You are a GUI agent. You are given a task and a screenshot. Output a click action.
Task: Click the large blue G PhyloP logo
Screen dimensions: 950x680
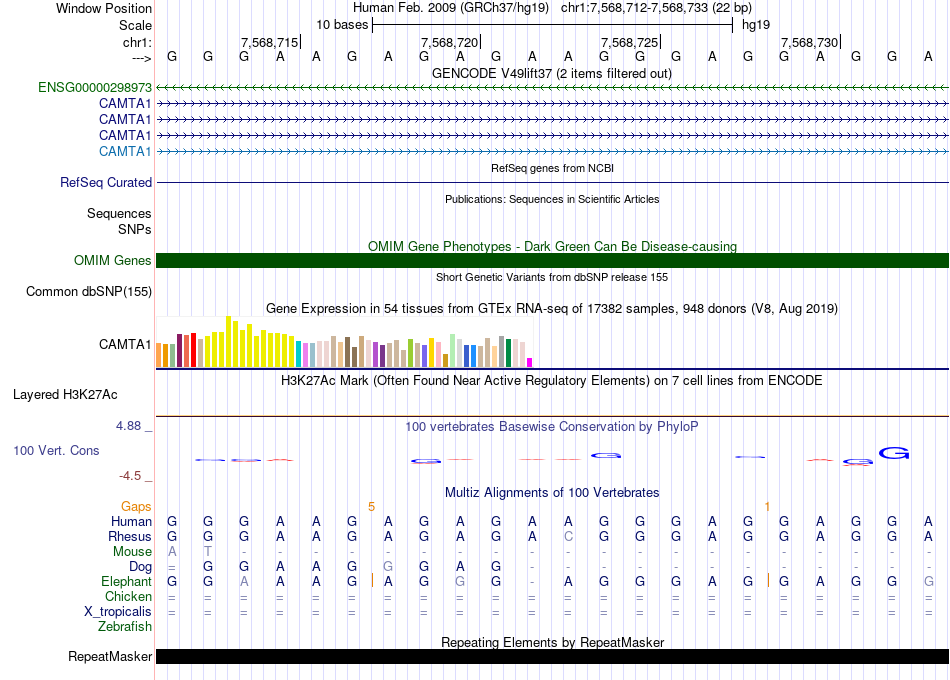click(x=893, y=453)
